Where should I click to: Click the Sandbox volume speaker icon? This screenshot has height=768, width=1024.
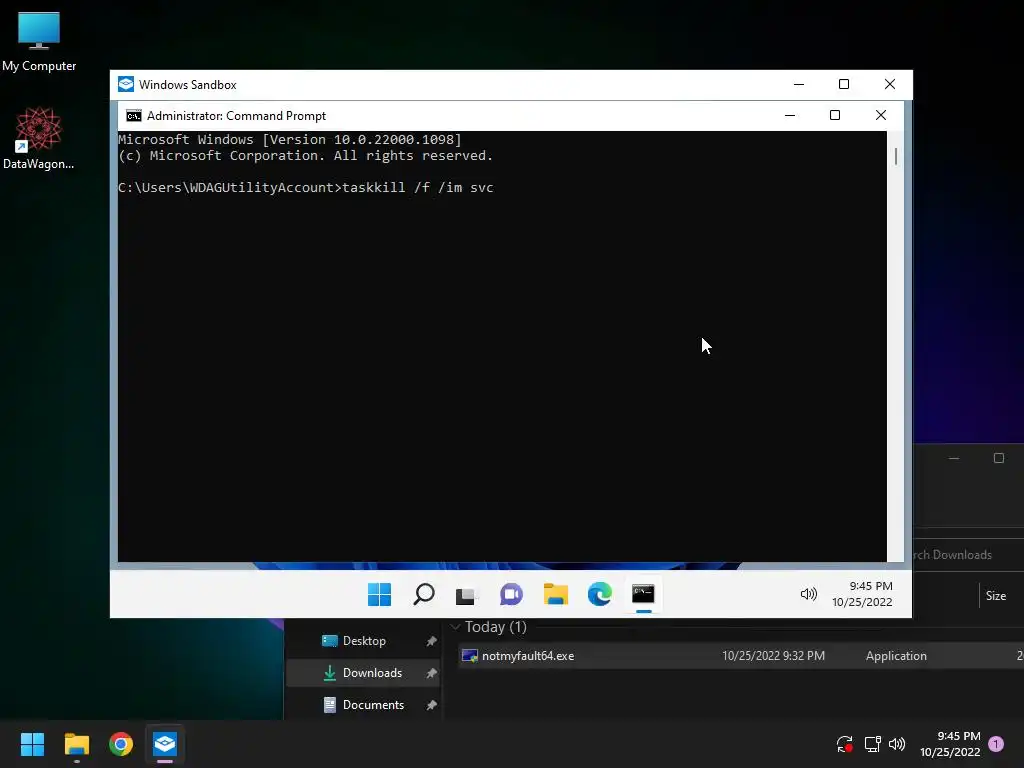[808, 594]
